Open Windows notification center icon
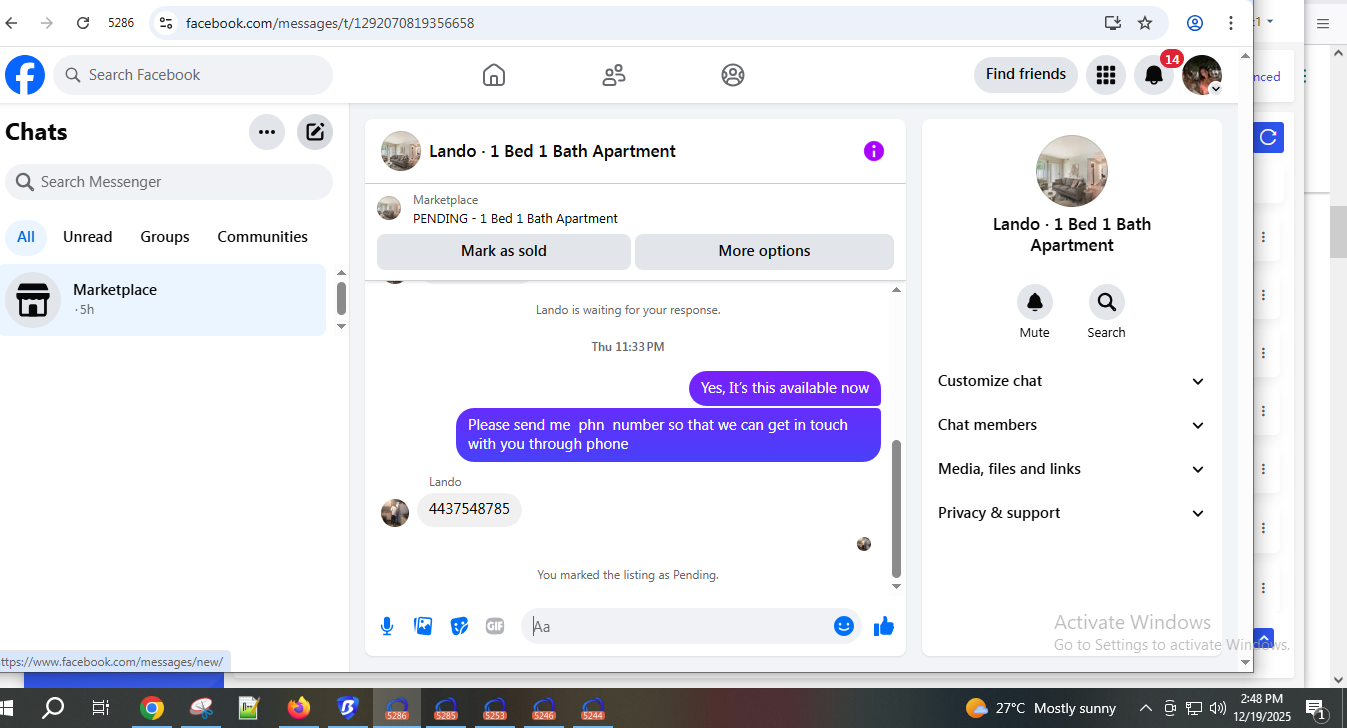 [x=1316, y=708]
